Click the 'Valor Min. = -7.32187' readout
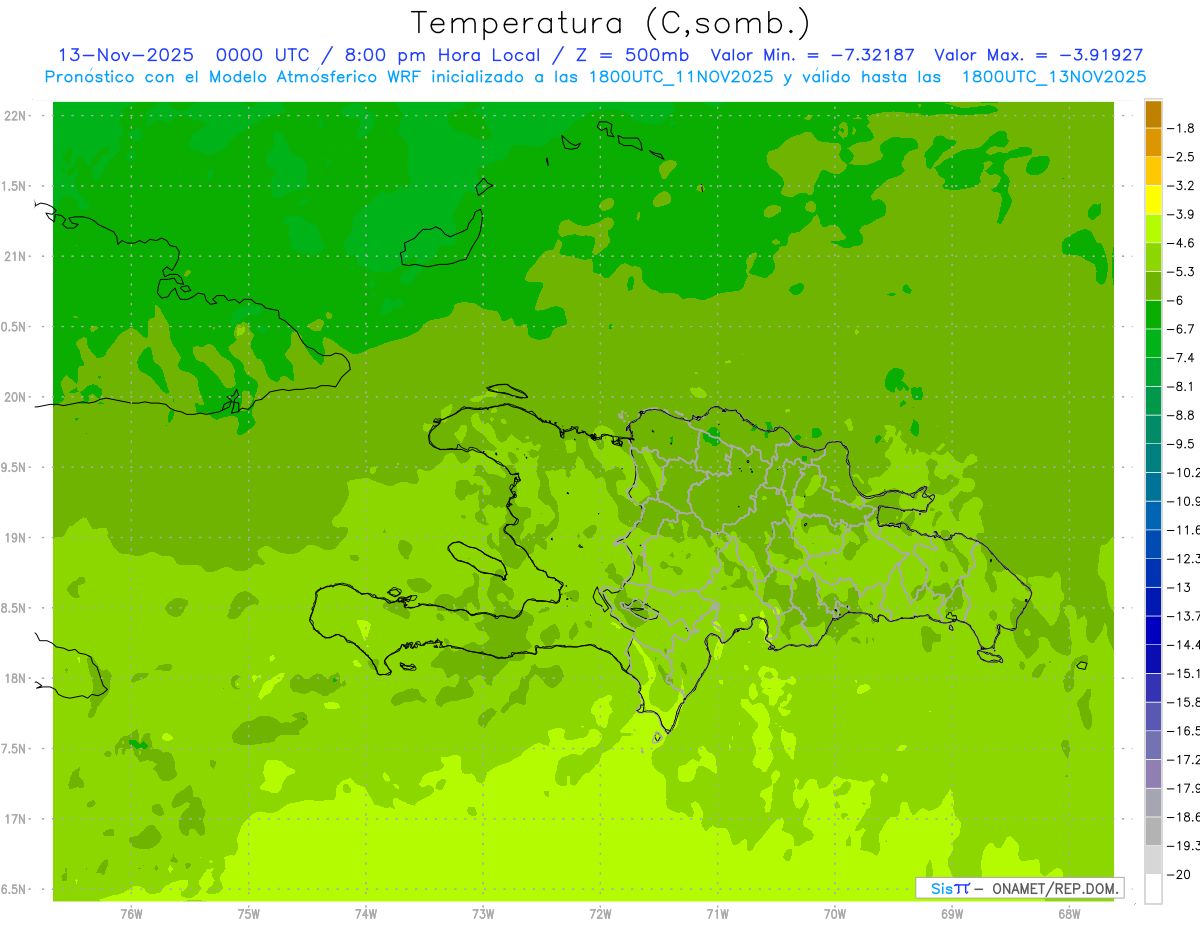This screenshot has width=1200, height=927. [x=812, y=56]
